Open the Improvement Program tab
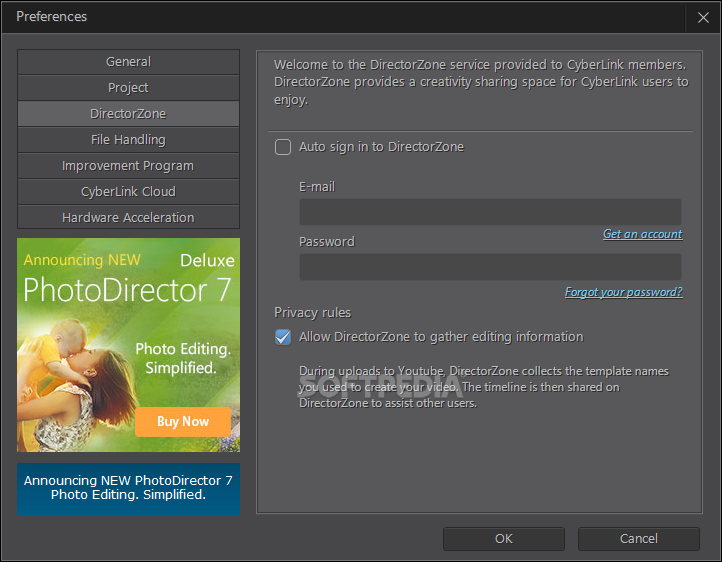The image size is (722, 562). [128, 166]
